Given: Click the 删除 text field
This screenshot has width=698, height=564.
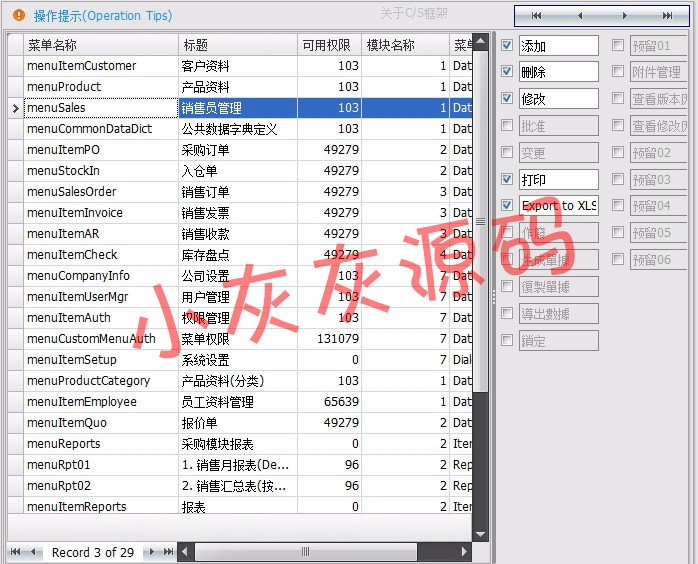Looking at the screenshot, I should (x=559, y=72).
